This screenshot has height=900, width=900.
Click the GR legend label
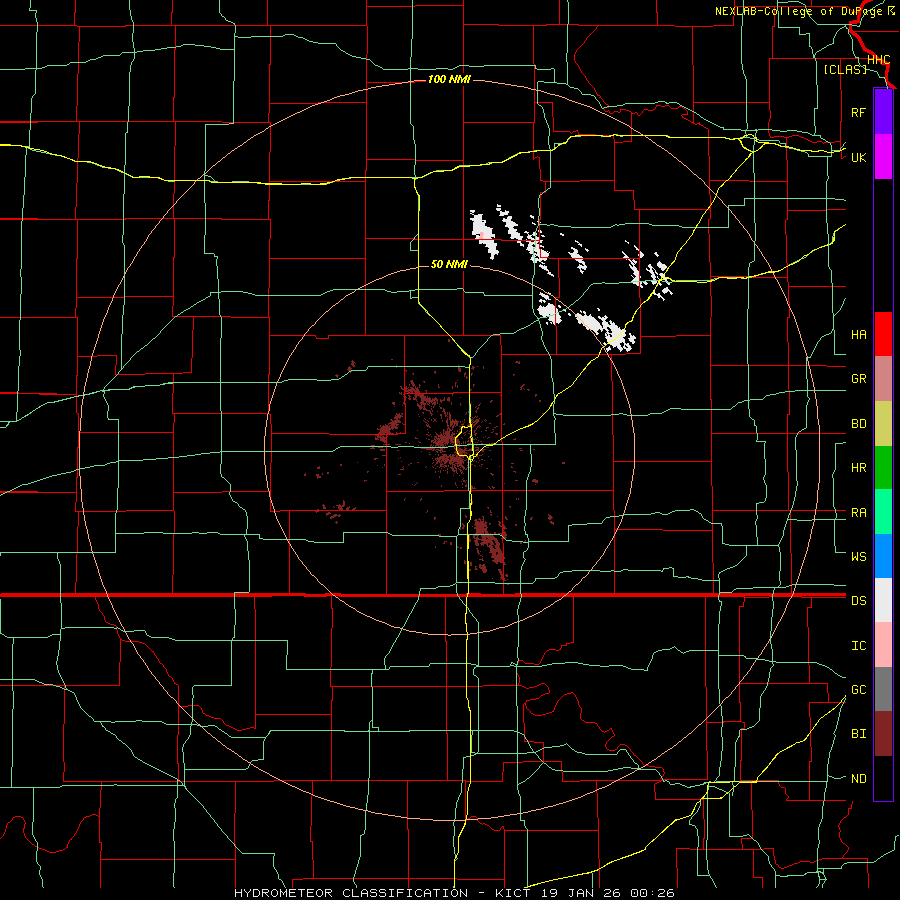click(x=858, y=379)
